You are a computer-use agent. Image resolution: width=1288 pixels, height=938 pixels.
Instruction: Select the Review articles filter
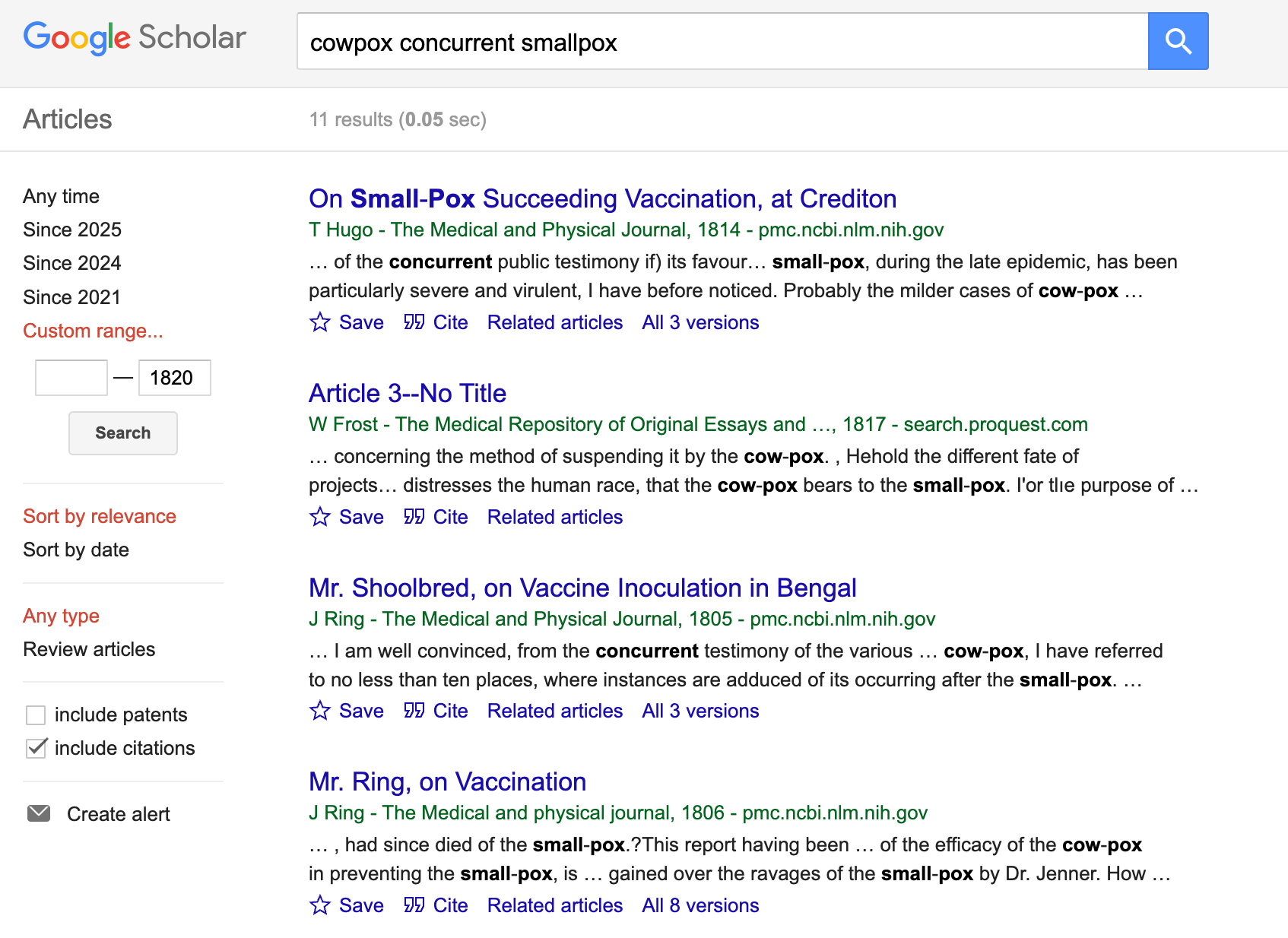89,649
